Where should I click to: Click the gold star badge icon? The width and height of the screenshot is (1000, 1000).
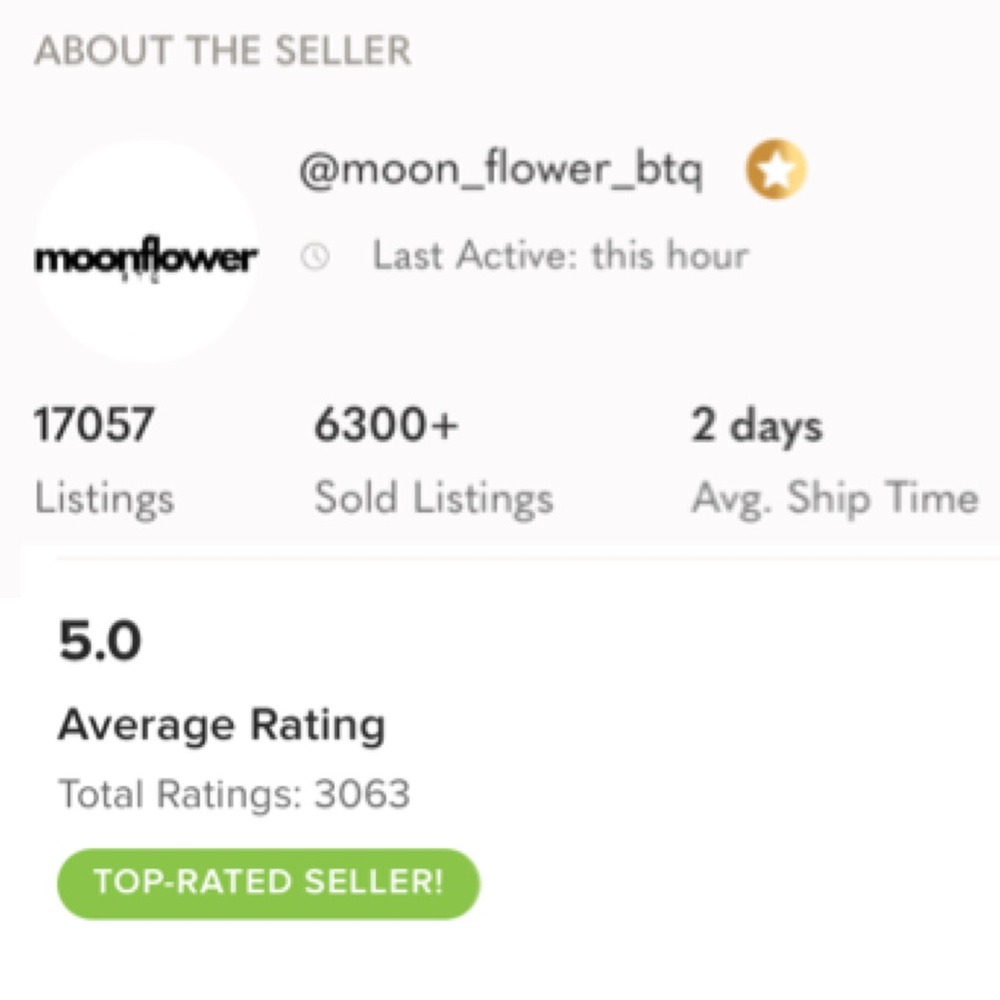[776, 170]
